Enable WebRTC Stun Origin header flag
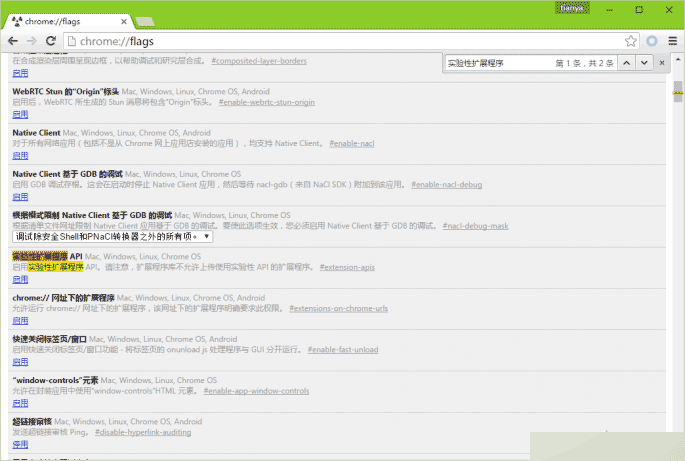This screenshot has width=685, height=461. point(20,114)
